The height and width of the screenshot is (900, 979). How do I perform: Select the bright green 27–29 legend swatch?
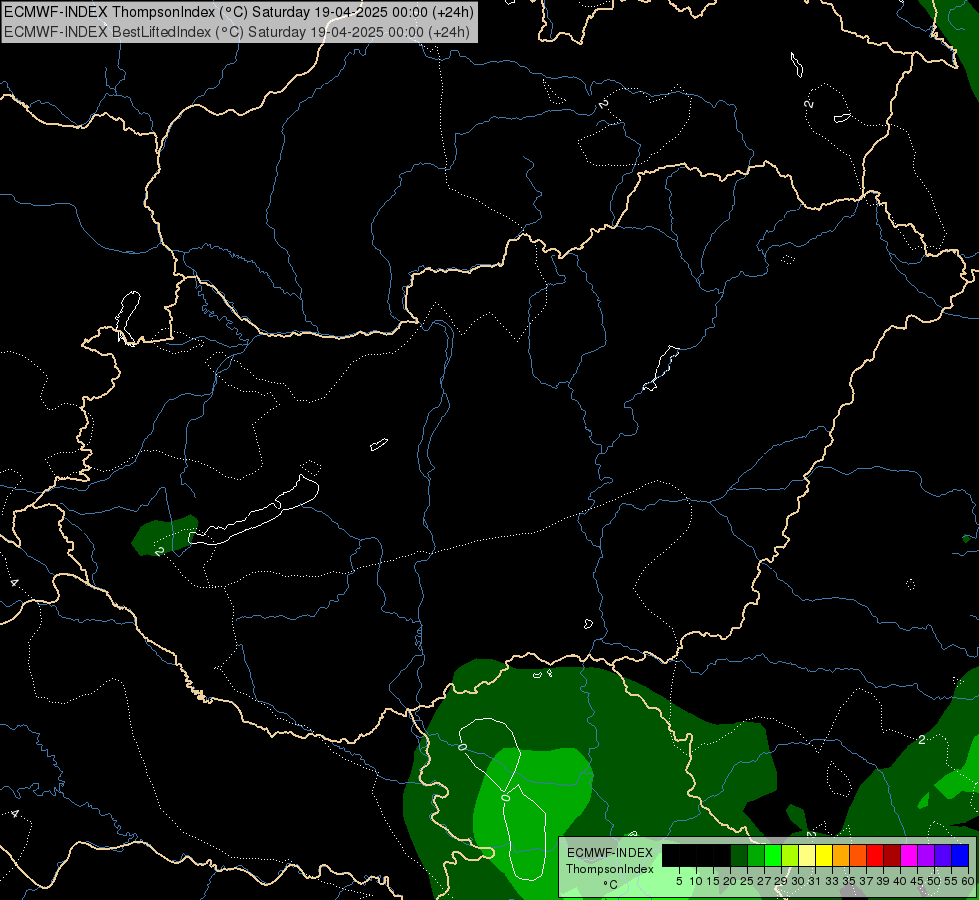click(x=773, y=855)
